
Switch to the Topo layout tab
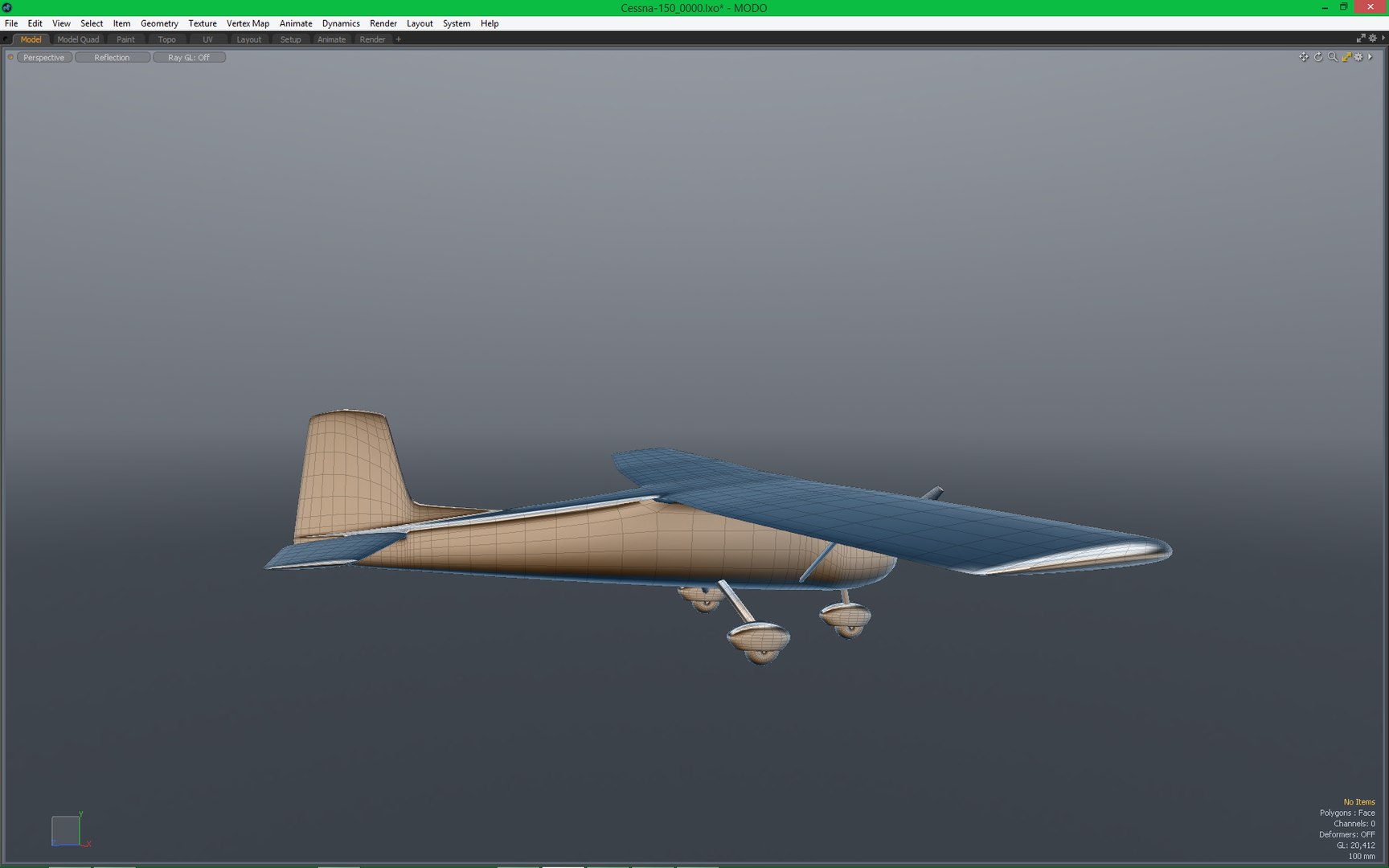click(x=166, y=39)
